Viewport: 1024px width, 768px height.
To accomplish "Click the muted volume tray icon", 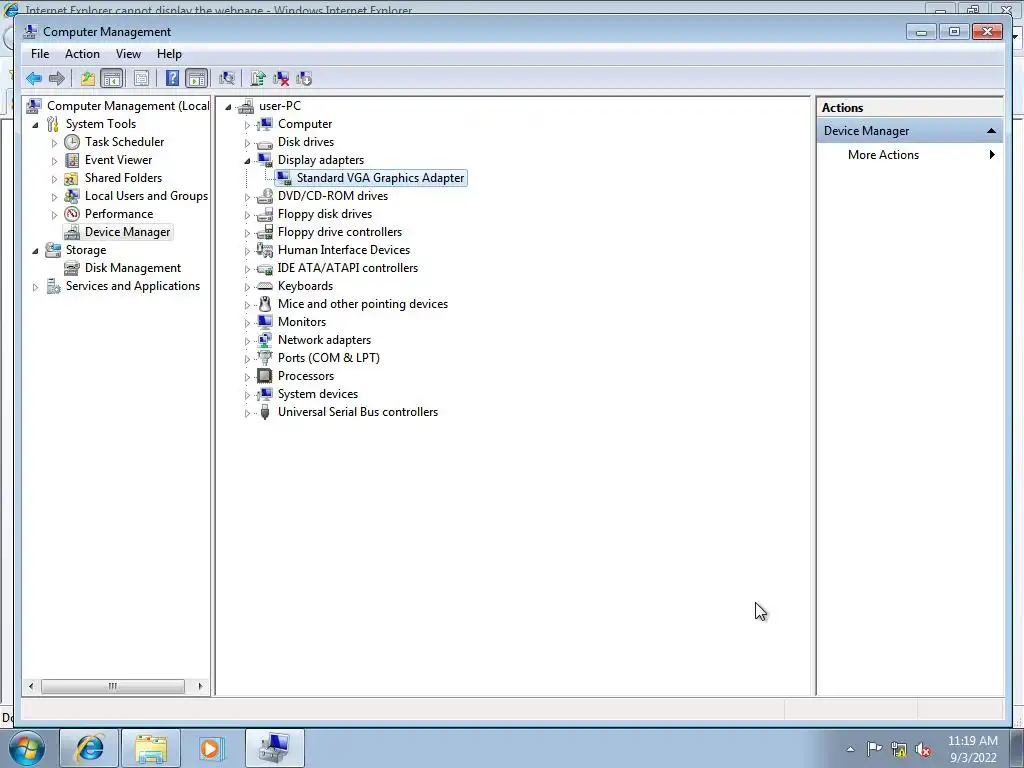I will (x=923, y=750).
